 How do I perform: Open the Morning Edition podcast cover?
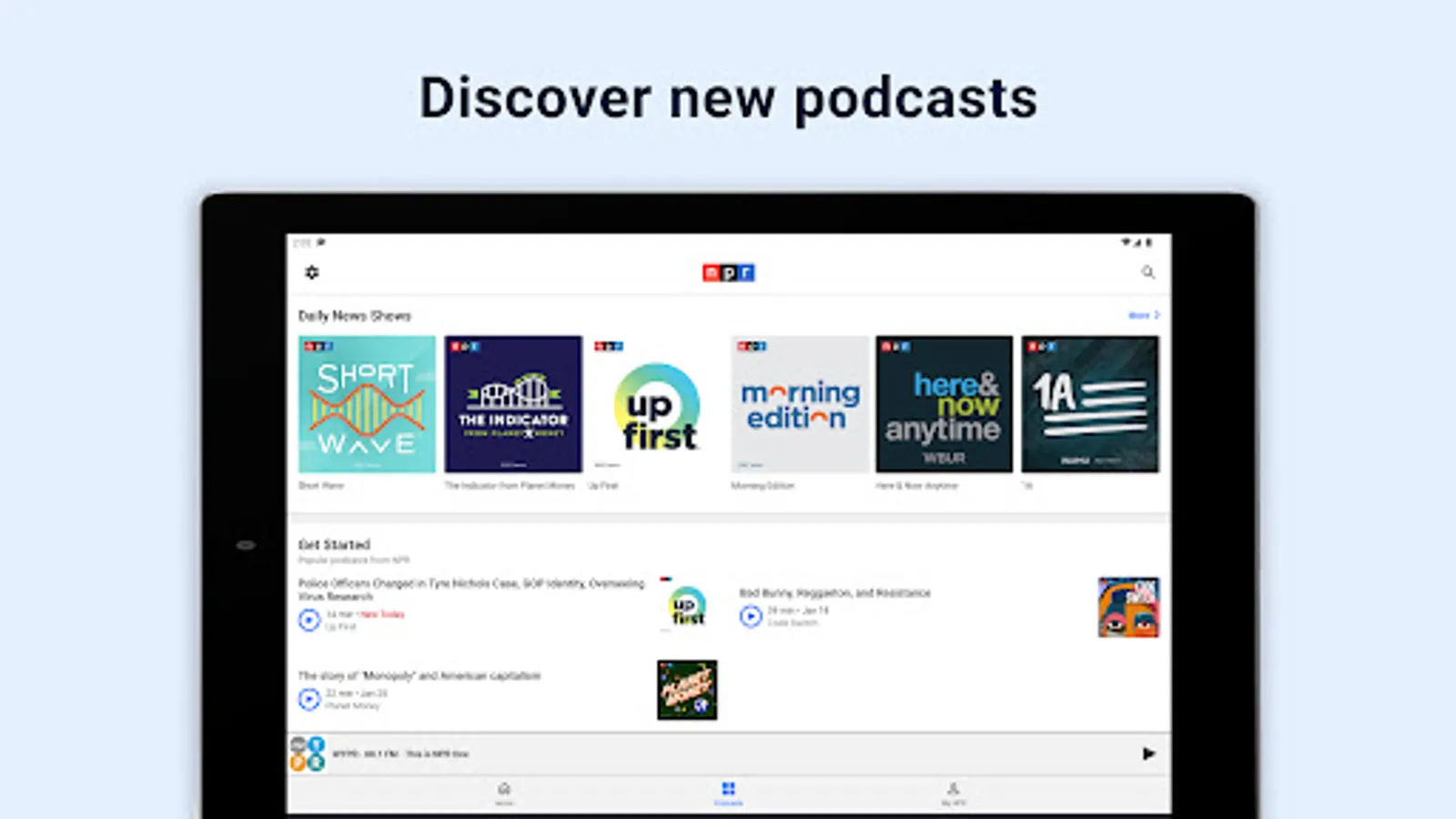[800, 404]
